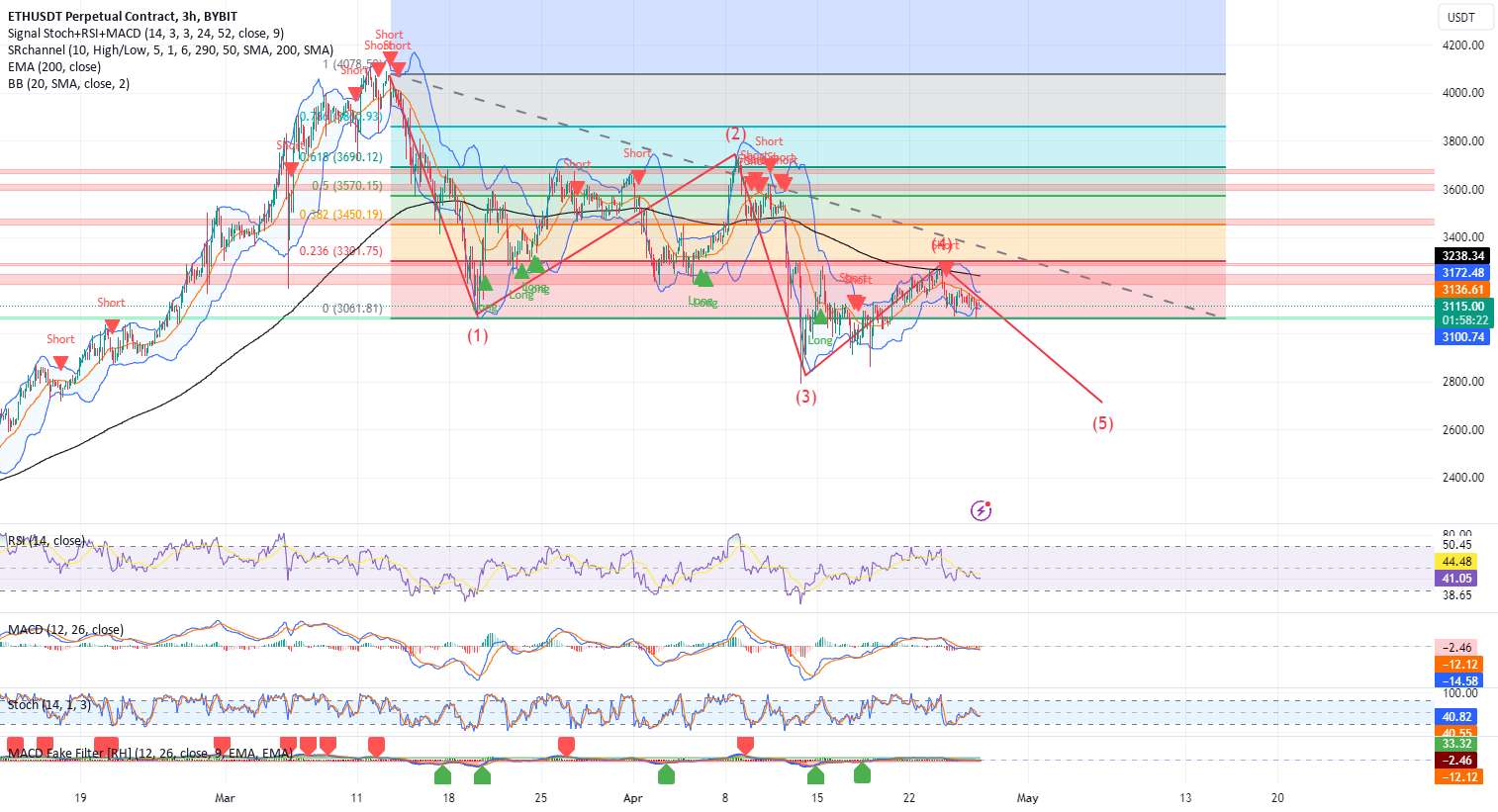
Task: Click the 4200.00 price axis label
Action: click(1463, 45)
